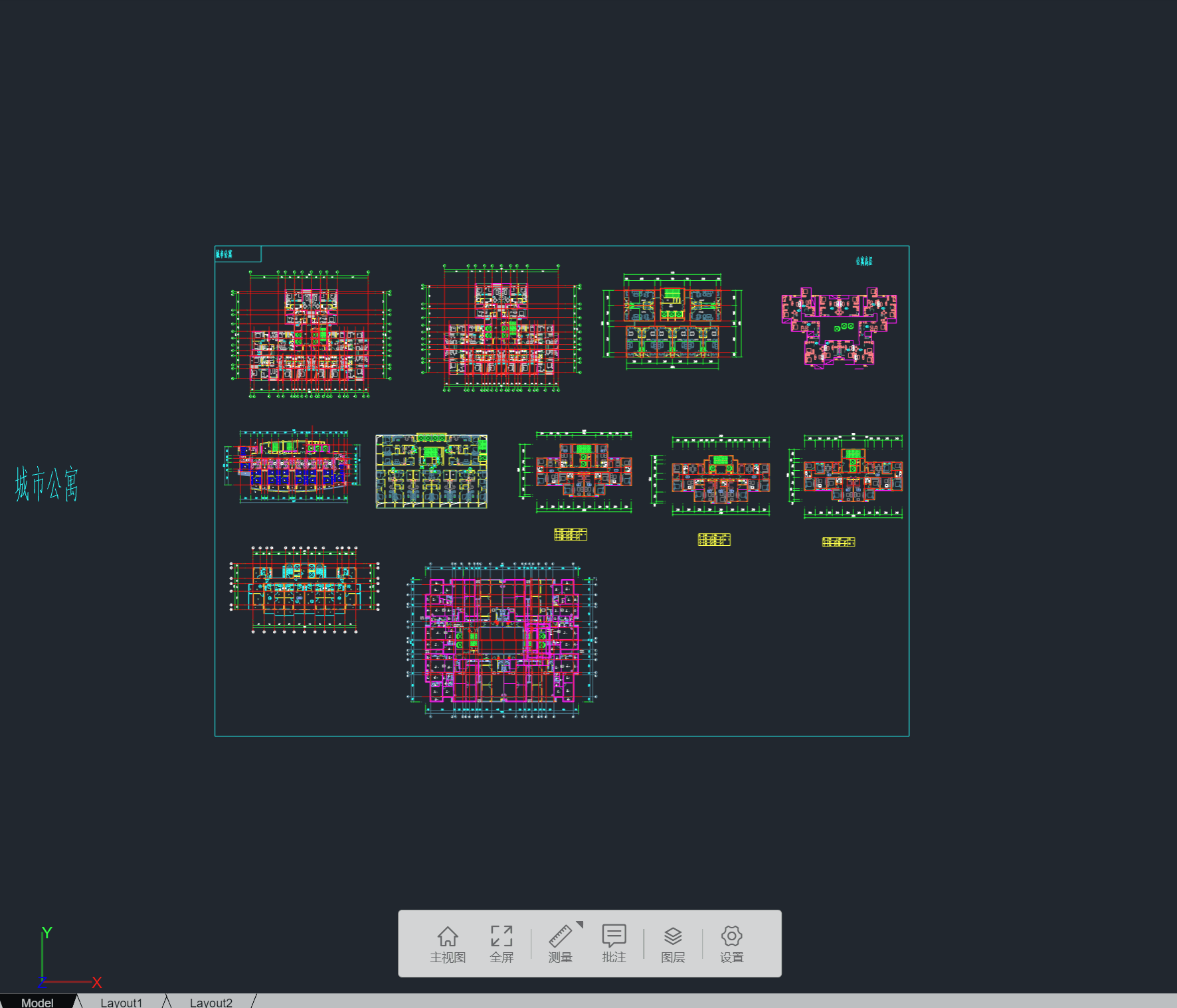Image resolution: width=1177 pixels, height=1008 pixels.
Task: Select the yellow grid floor plan drawing
Action: pyautogui.click(x=431, y=471)
